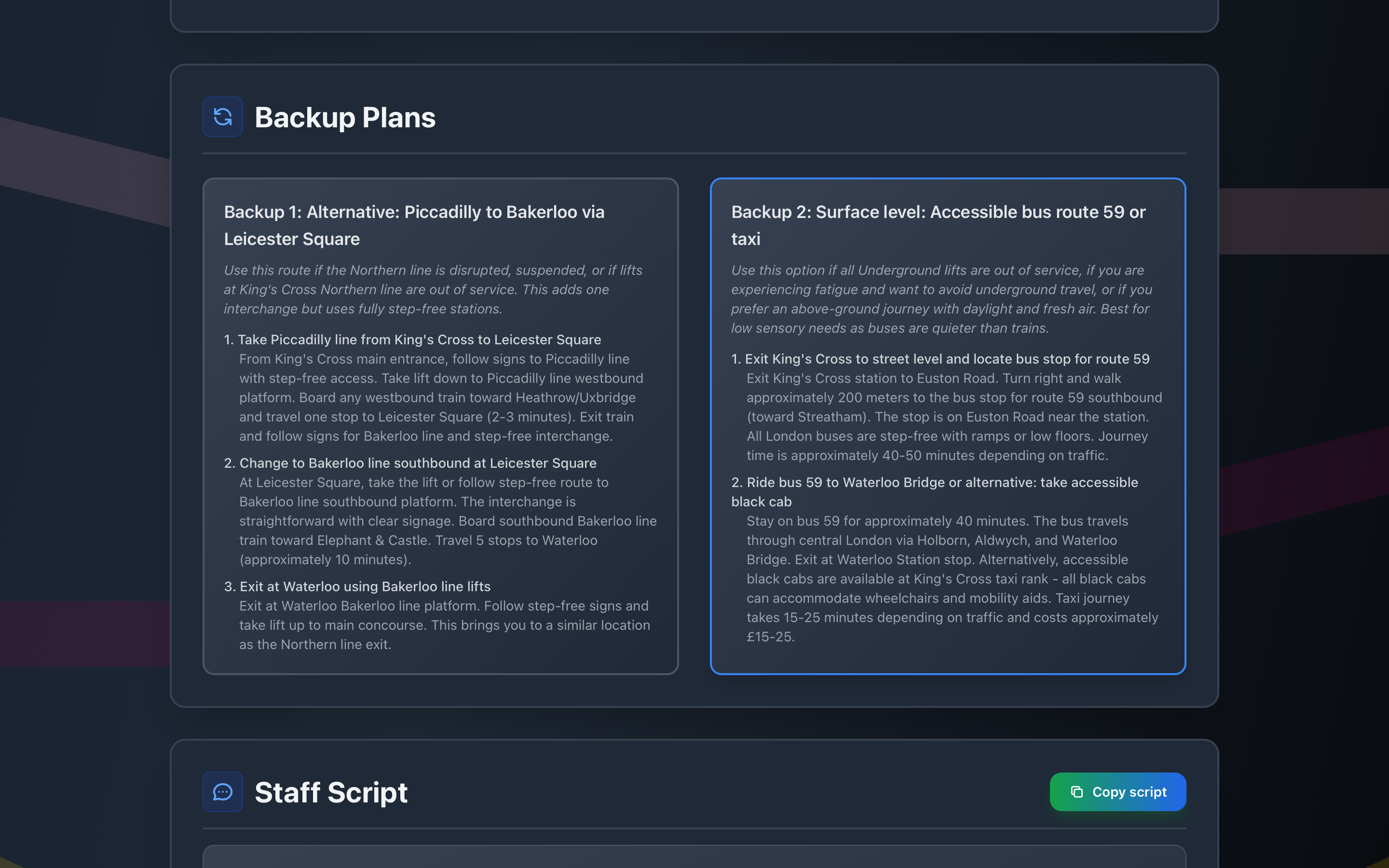
Task: Click the Backup Plans refresh icon
Action: coord(223,117)
